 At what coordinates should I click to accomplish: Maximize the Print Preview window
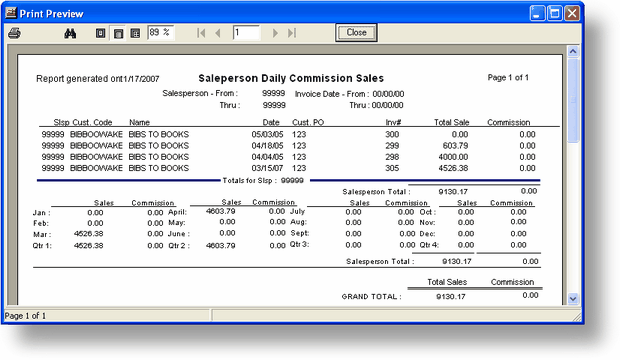pos(555,13)
